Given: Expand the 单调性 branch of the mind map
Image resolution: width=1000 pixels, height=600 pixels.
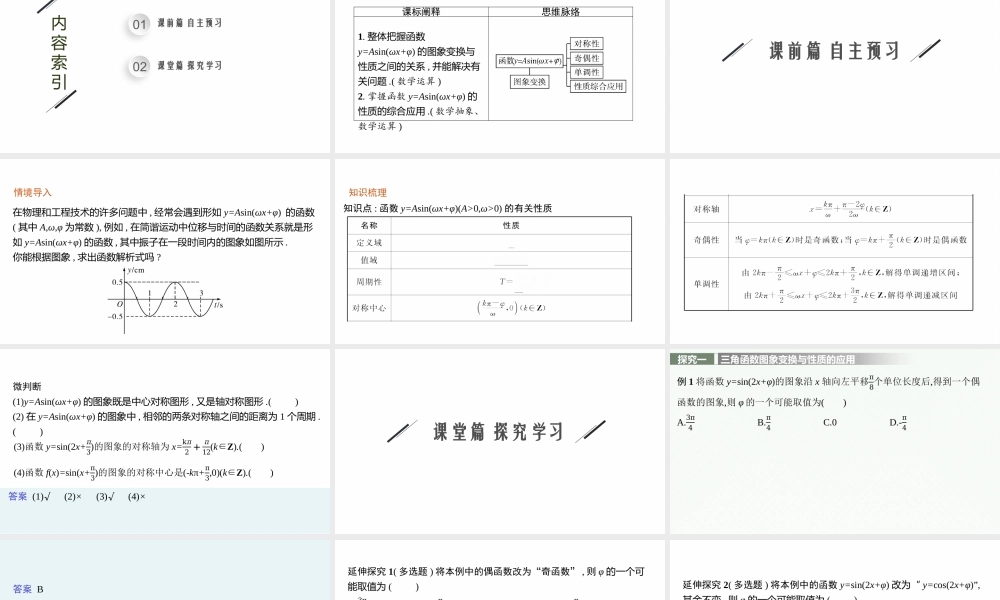Looking at the screenshot, I should coord(586,72).
